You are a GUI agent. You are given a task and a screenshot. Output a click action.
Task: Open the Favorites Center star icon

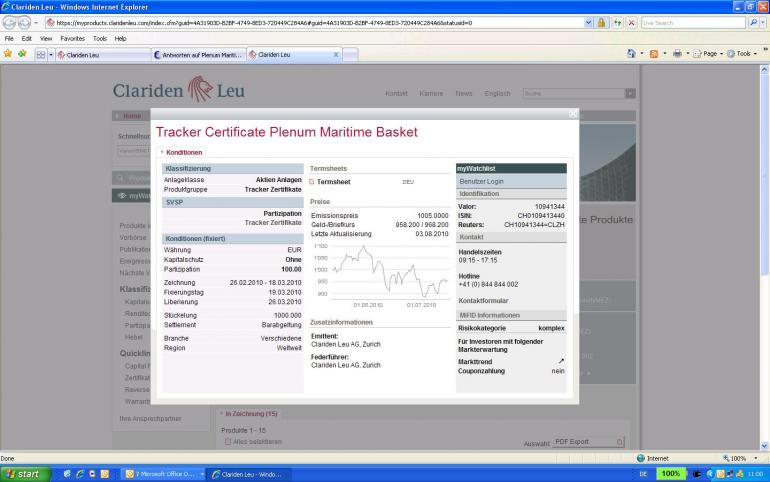(8, 54)
